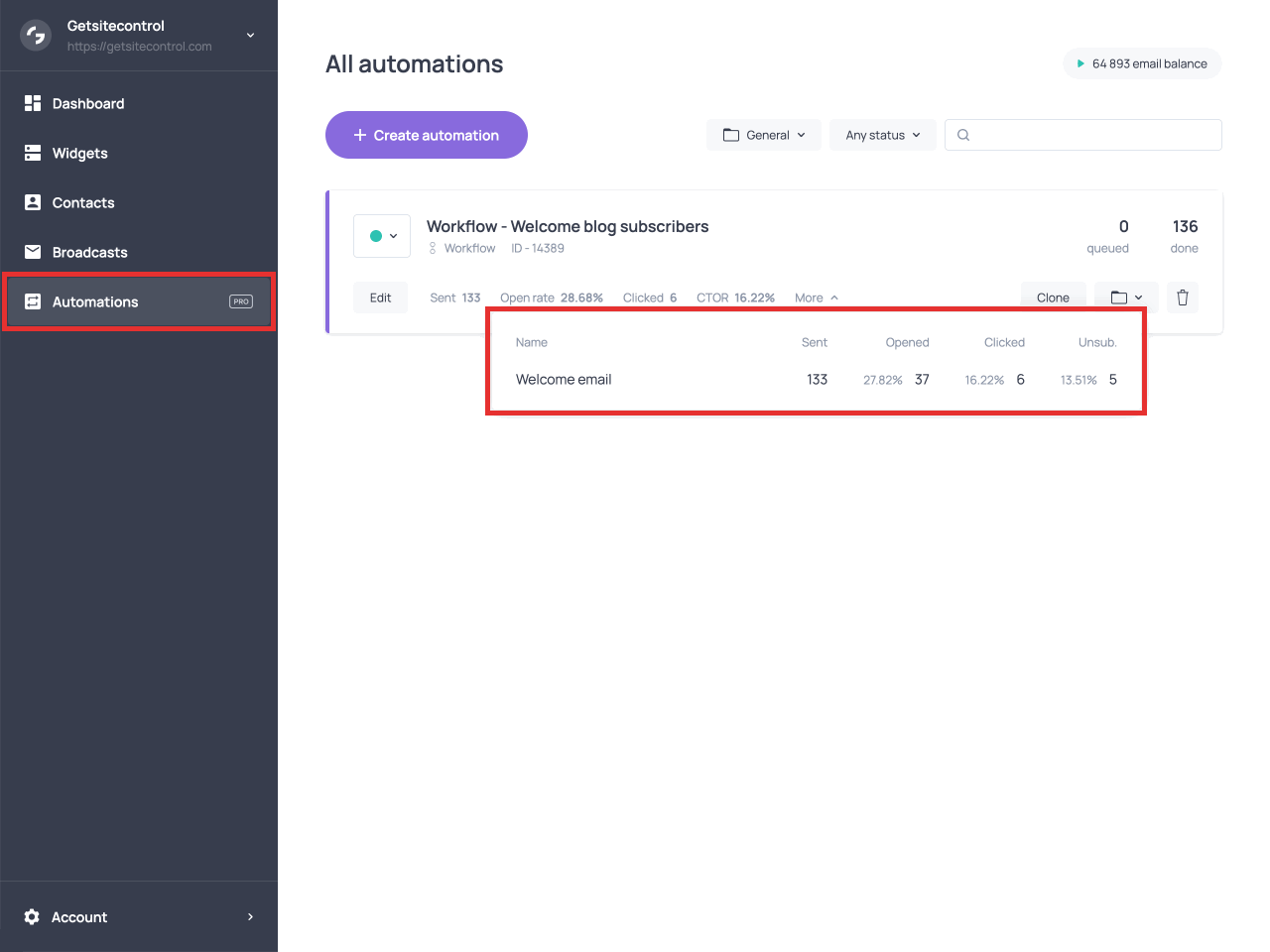
Task: Expand the Any status filter dropdown
Action: pos(882,135)
